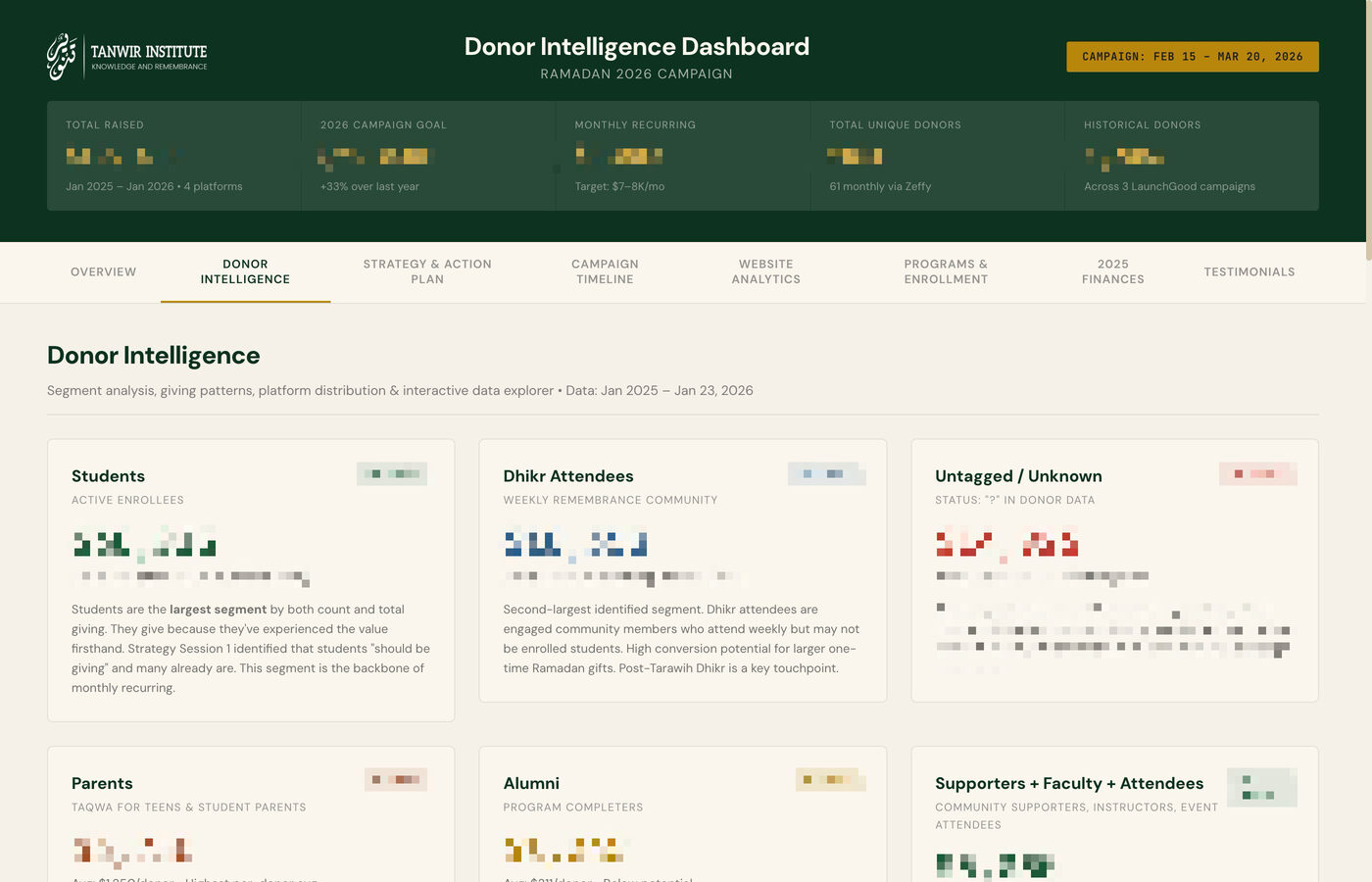1372x882 pixels.
Task: Open Programs & Enrollment tab
Action: 946,271
